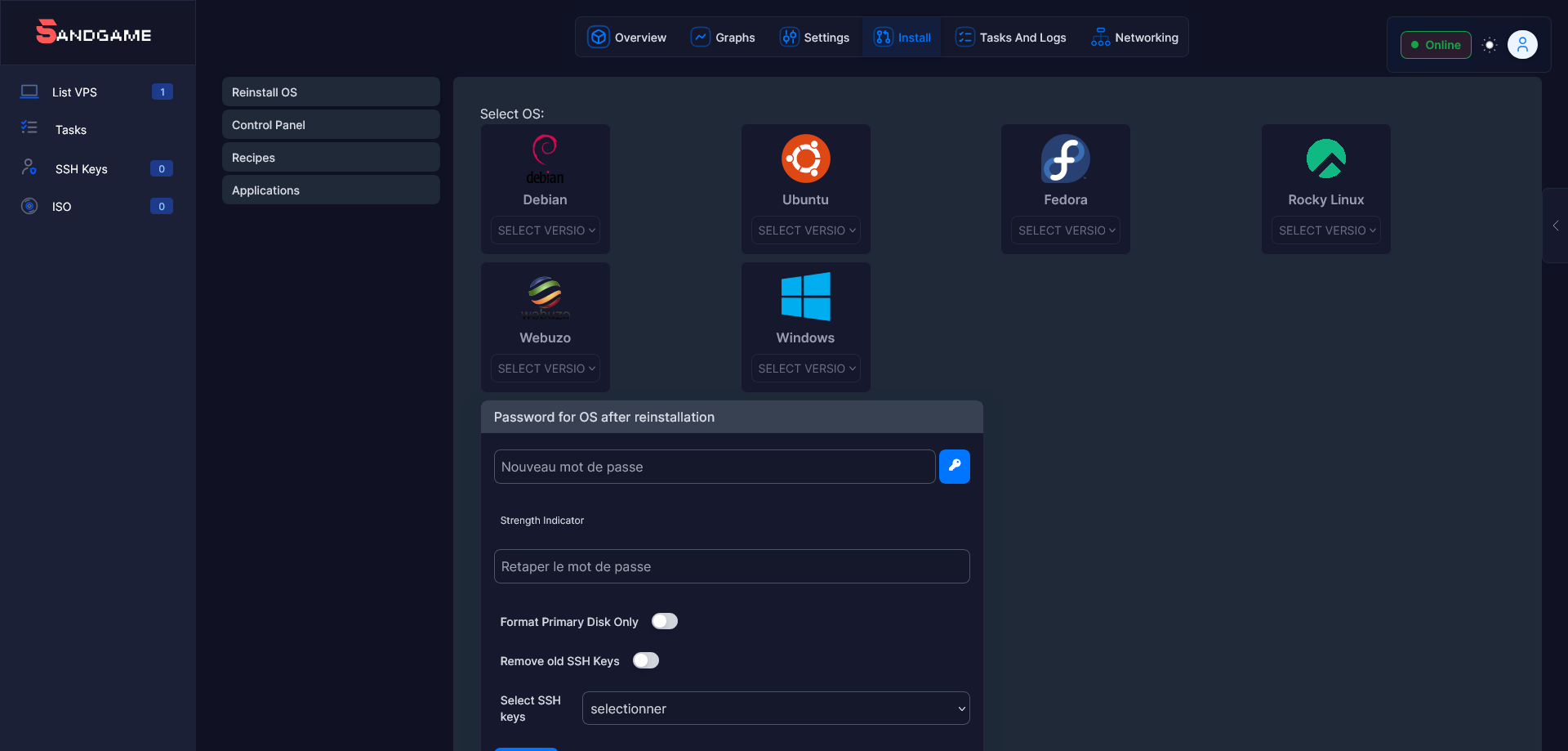Screen dimensions: 1568x751
Task: Enable Remove old SSH Keys
Action: click(x=646, y=660)
